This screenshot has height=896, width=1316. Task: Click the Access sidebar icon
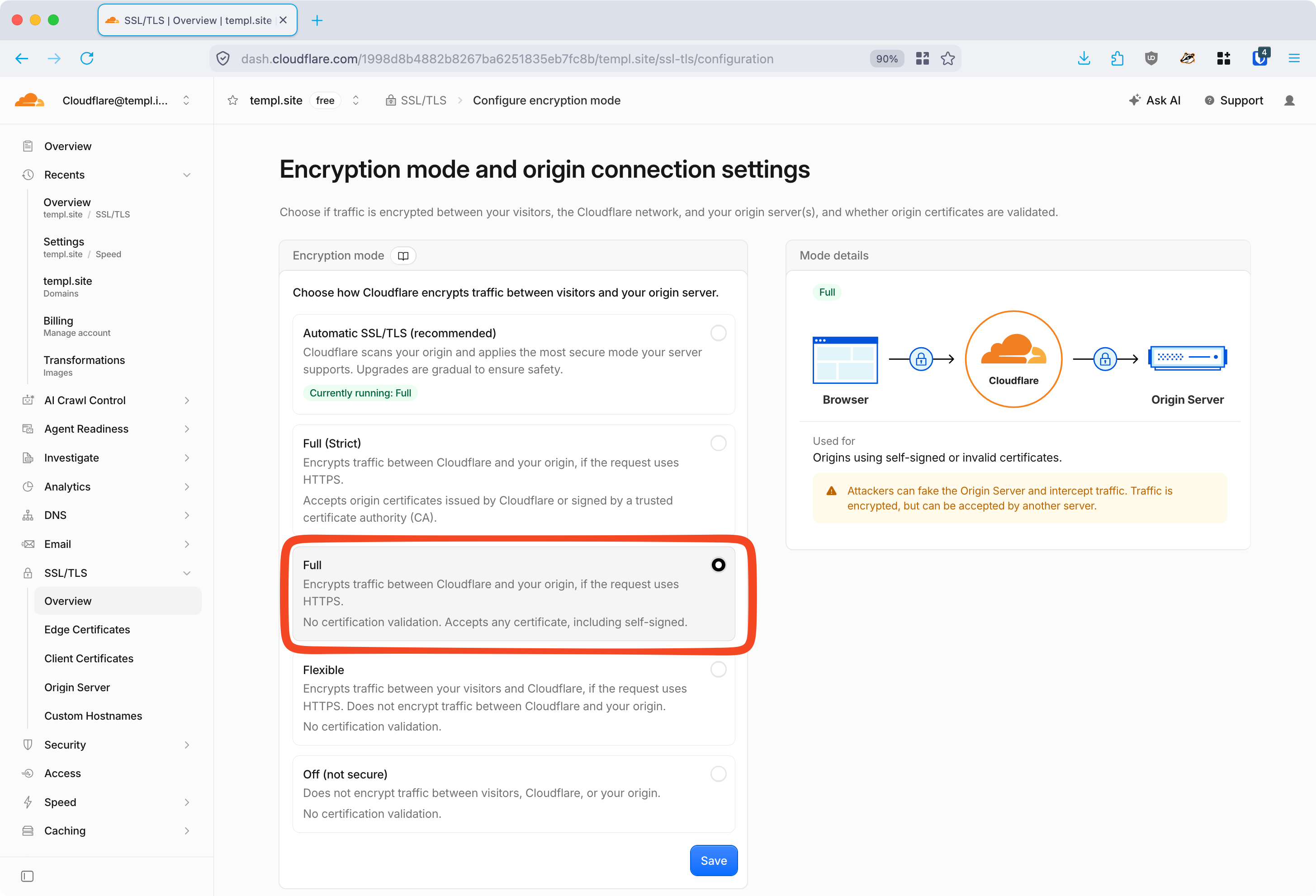[28, 773]
